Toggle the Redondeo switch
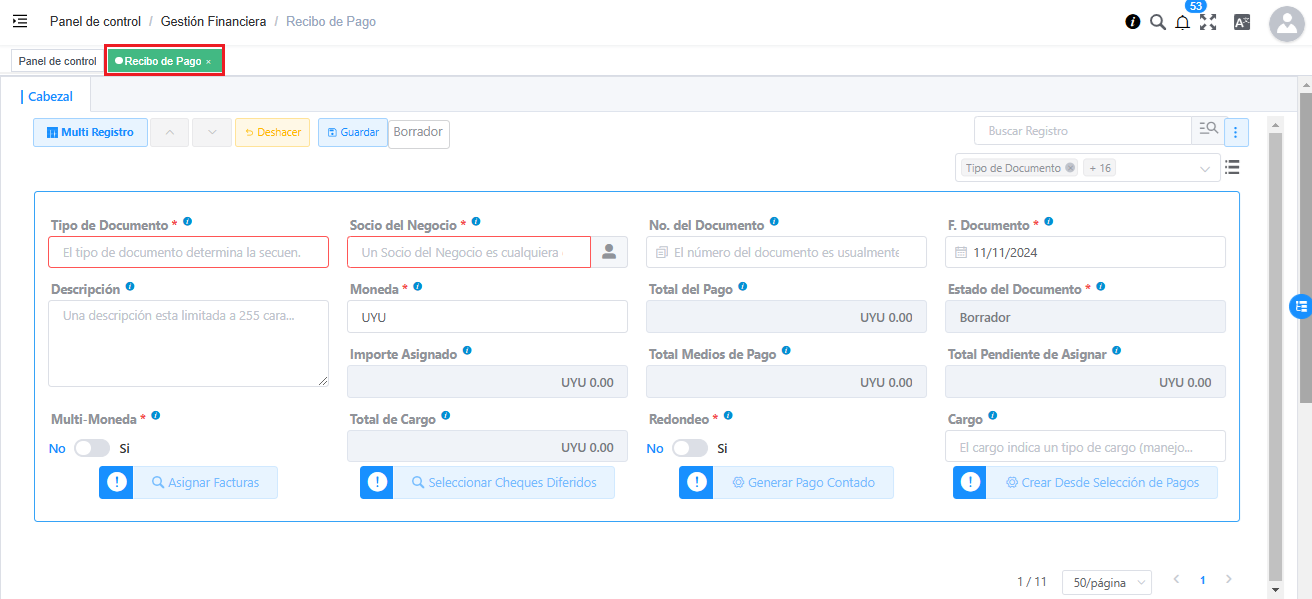Viewport: 1312px width, 599px height. [689, 448]
